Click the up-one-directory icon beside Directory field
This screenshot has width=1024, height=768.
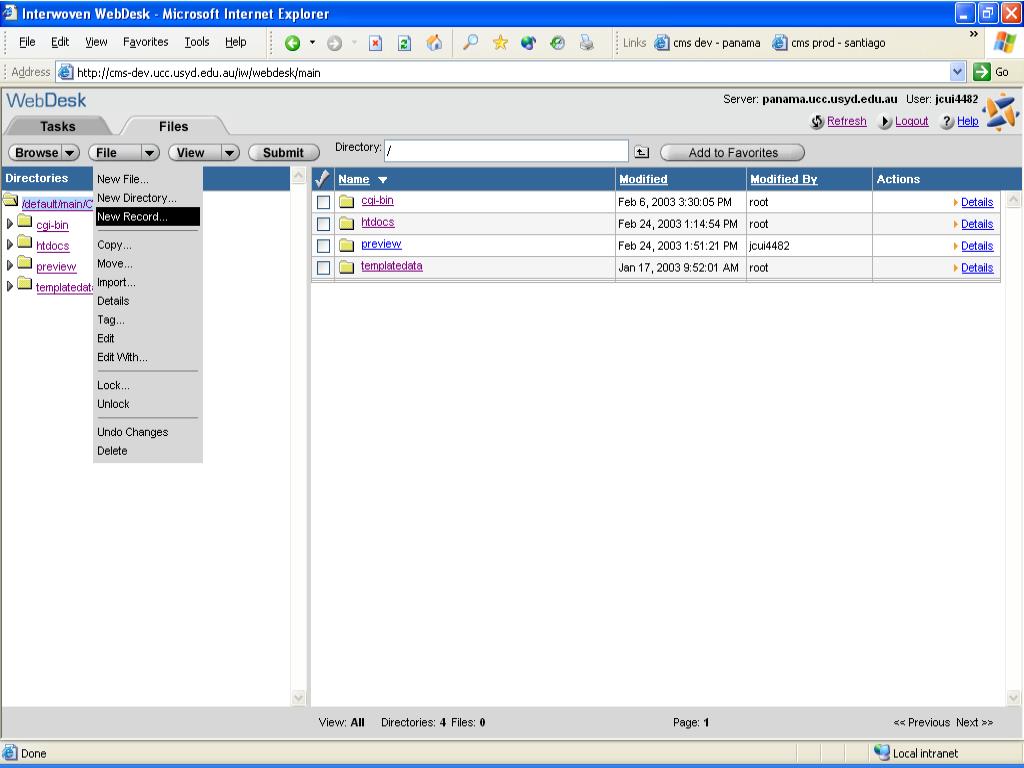coord(642,152)
